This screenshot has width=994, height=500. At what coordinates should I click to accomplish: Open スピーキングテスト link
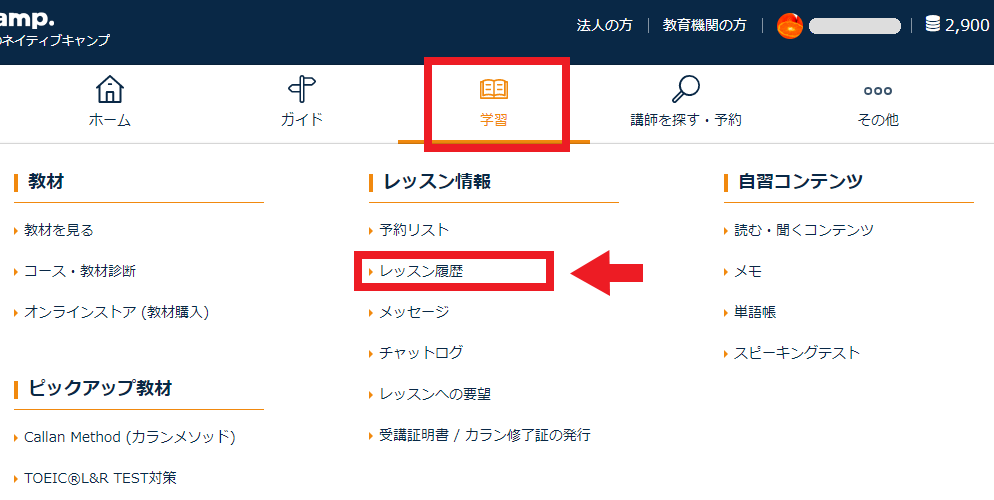point(797,353)
